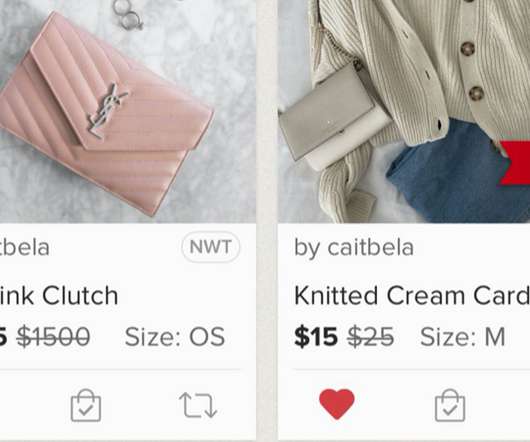Image resolution: width=530 pixels, height=442 pixels.
Task: View the cream cardigan outfit photo
Action: click(x=404, y=111)
